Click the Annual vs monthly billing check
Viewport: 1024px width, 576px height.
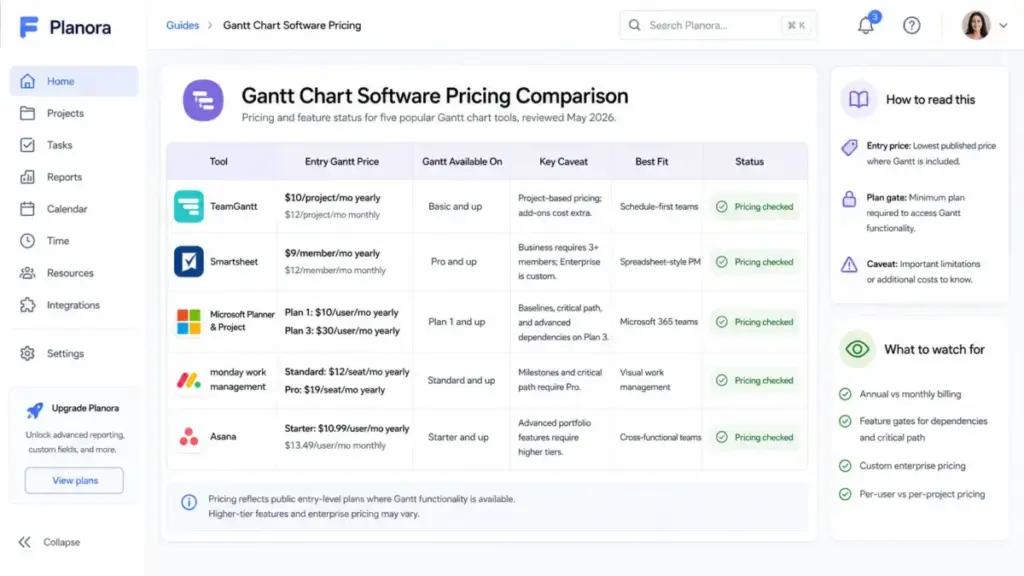click(845, 394)
